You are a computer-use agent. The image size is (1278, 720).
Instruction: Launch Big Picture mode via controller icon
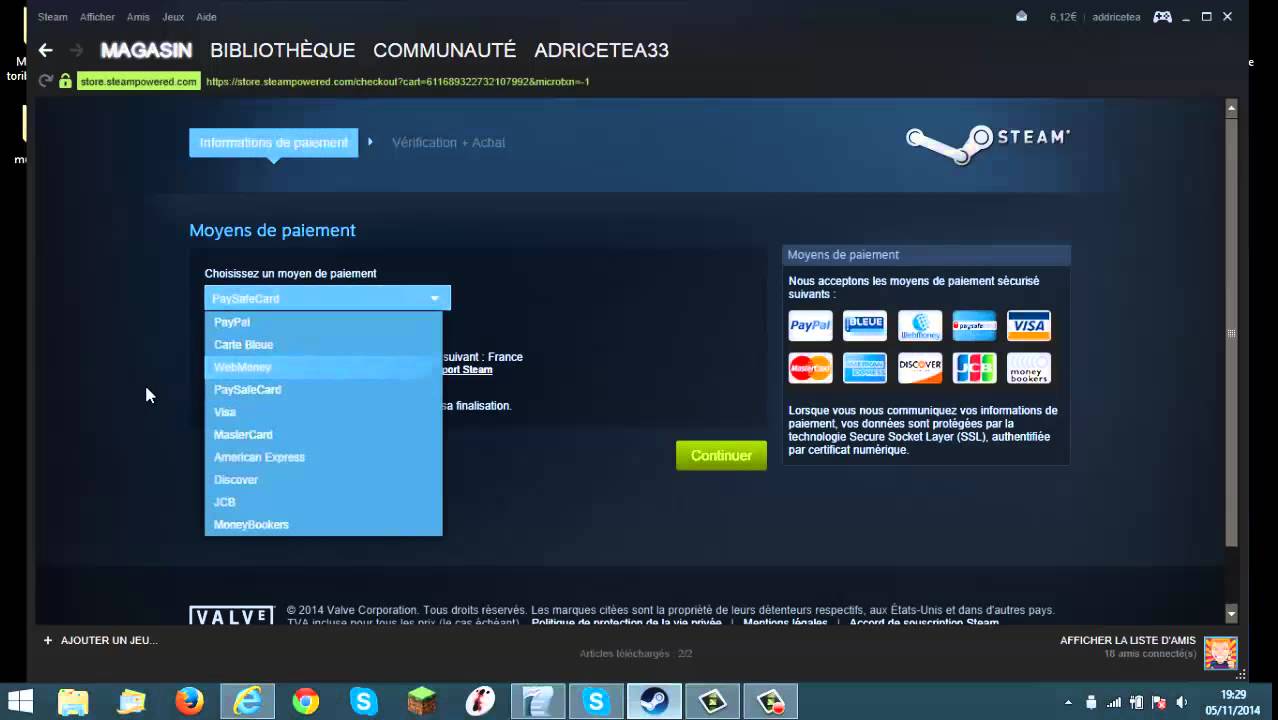click(1162, 16)
